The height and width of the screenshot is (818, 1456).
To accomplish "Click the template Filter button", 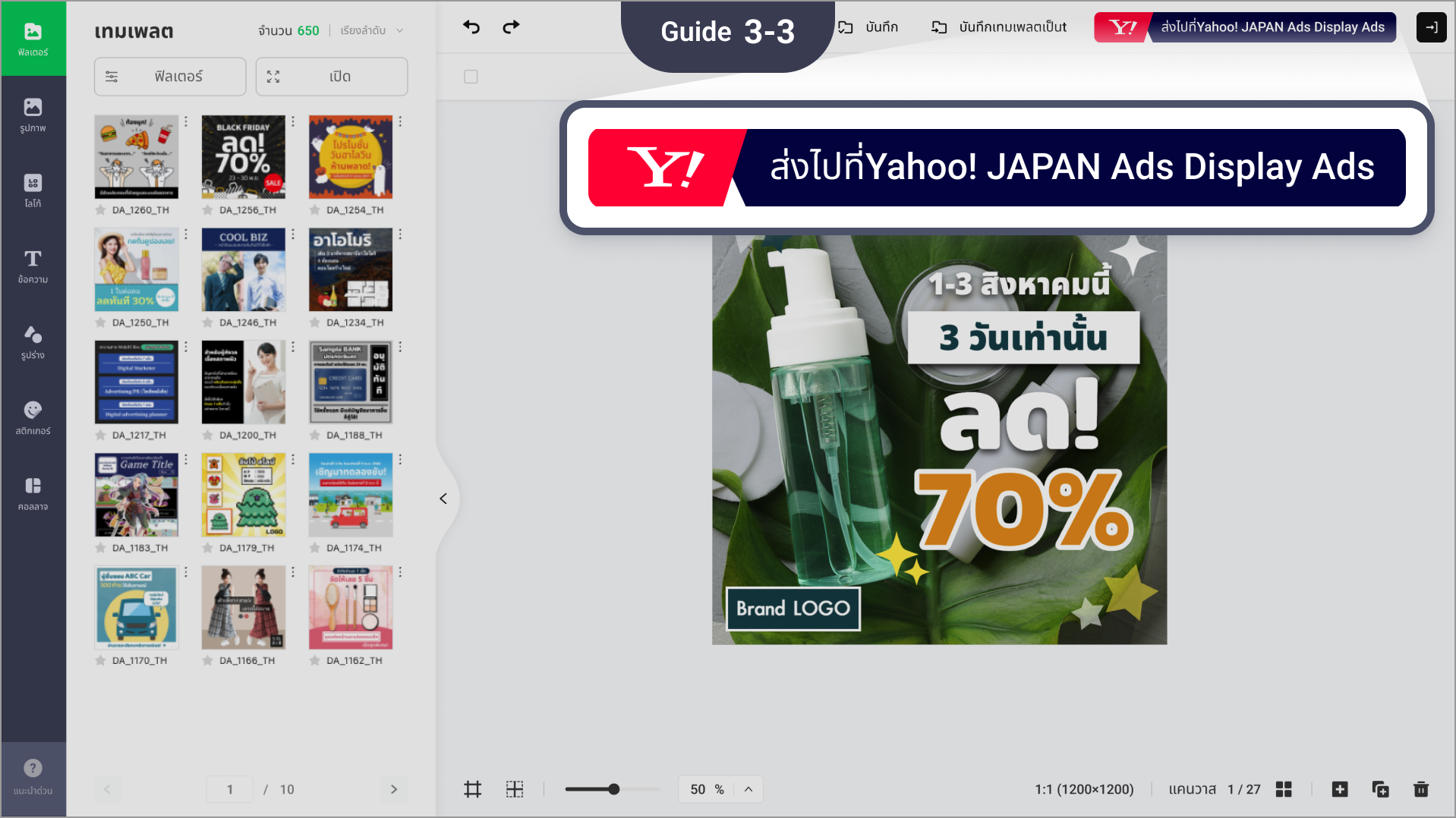I will coord(170,77).
